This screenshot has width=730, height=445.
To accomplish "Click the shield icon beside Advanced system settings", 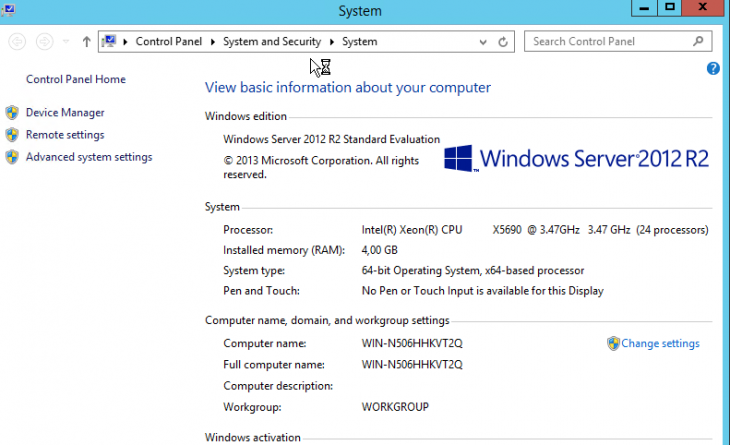I will tap(12, 157).
